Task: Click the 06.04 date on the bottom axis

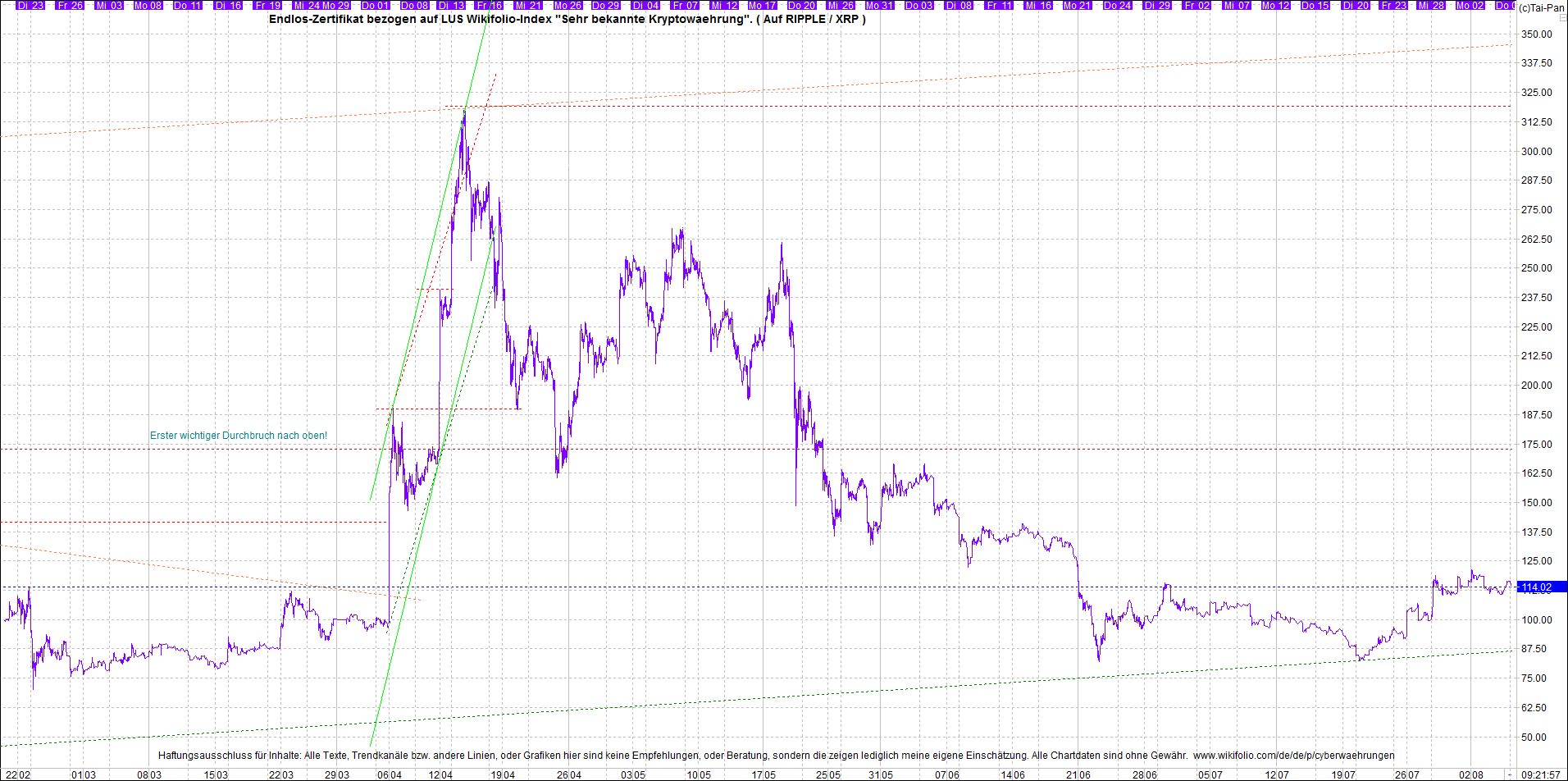Action: pyautogui.click(x=389, y=774)
